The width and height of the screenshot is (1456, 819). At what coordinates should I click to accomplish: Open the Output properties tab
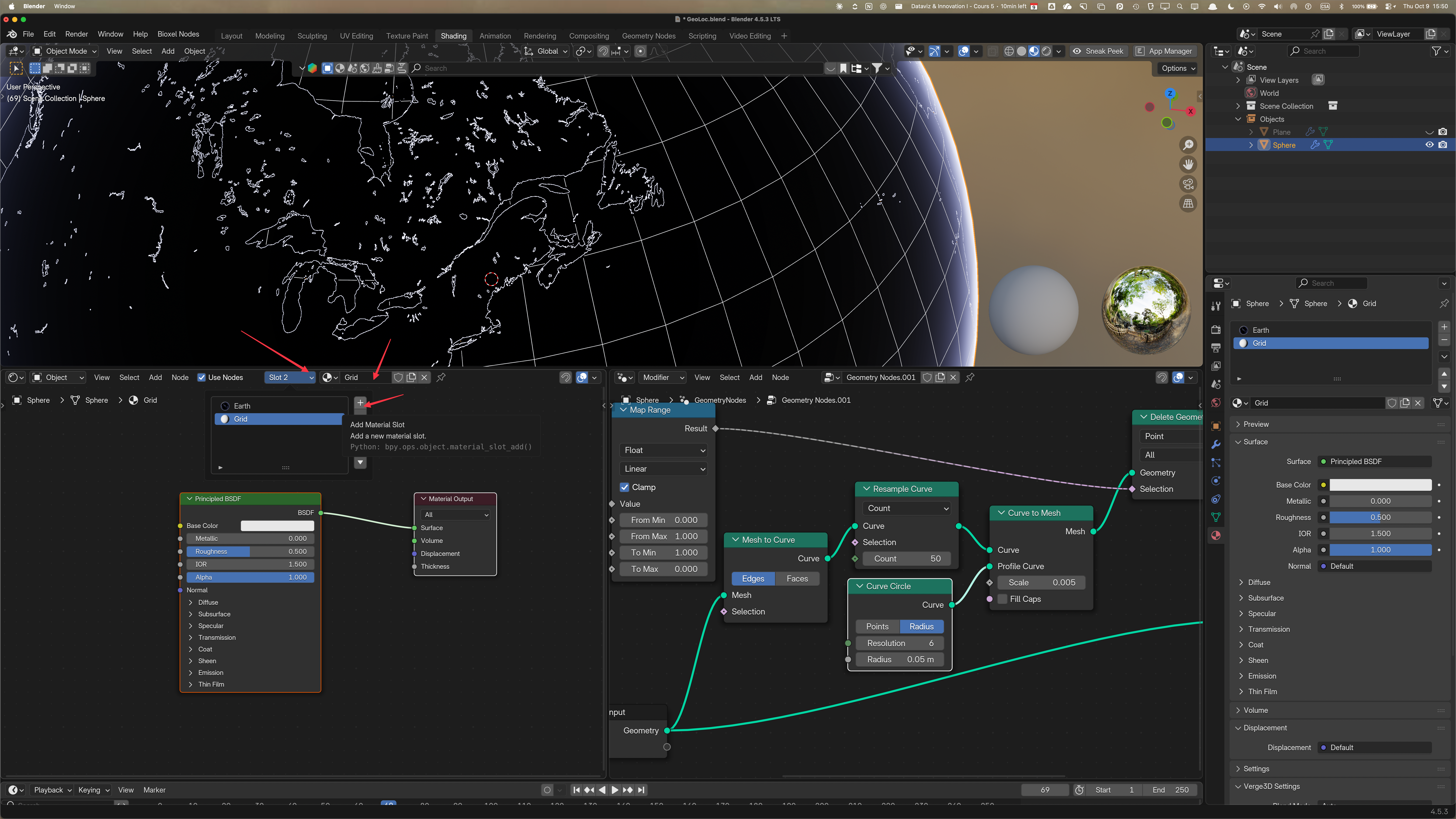tap(1216, 348)
